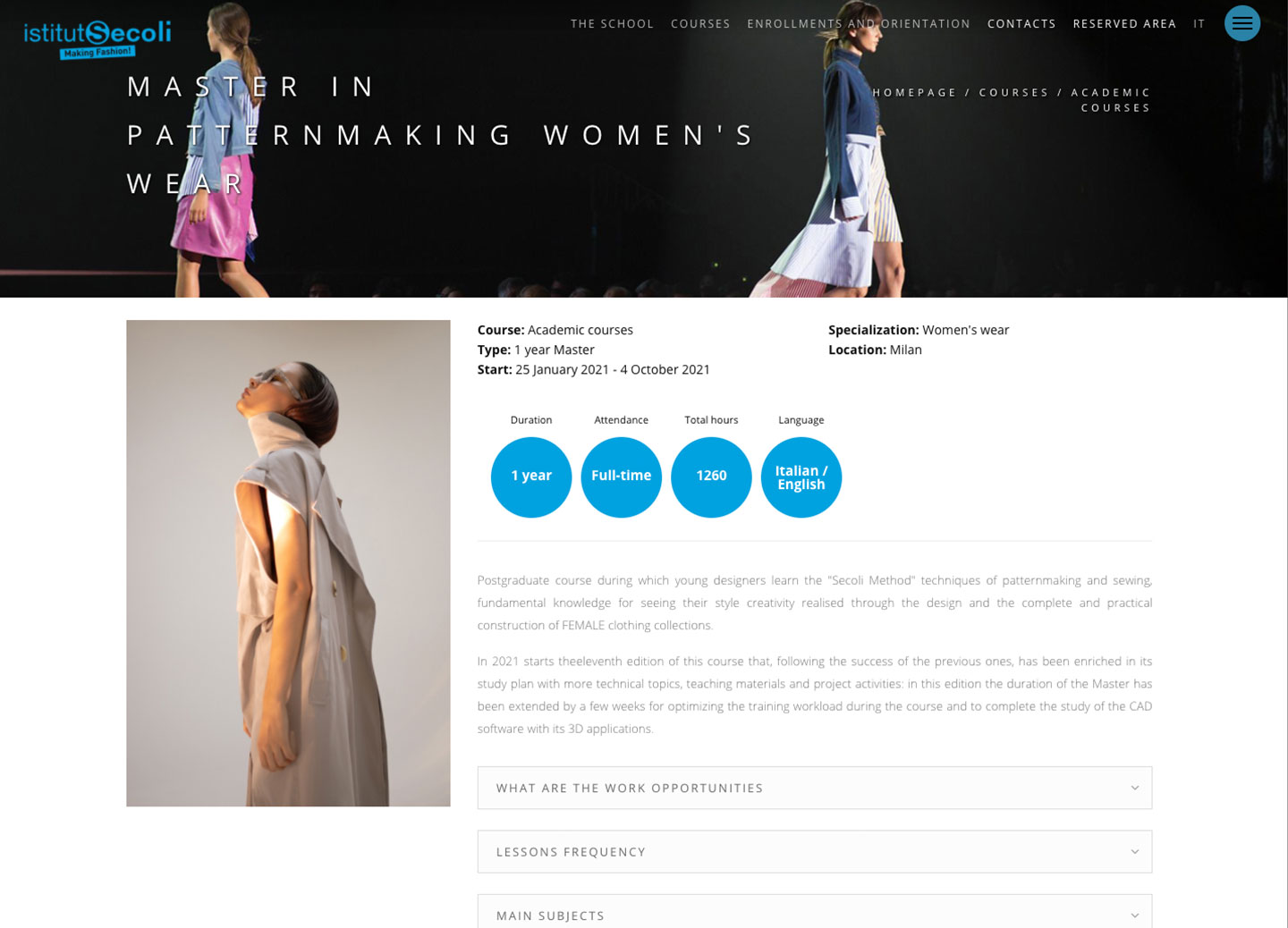Click Academic Courses breadcrumb link

(x=1112, y=100)
